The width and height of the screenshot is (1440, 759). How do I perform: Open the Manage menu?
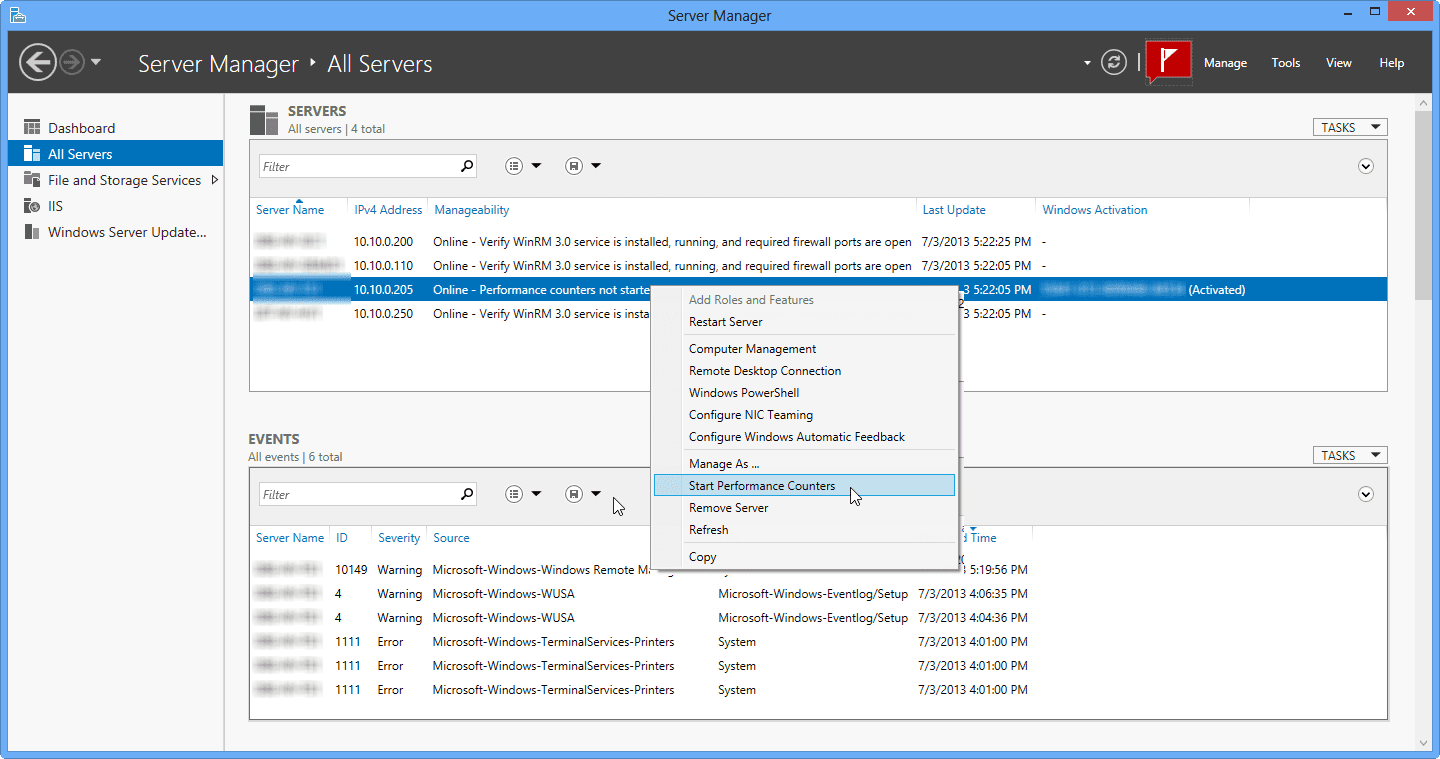pyautogui.click(x=1225, y=63)
